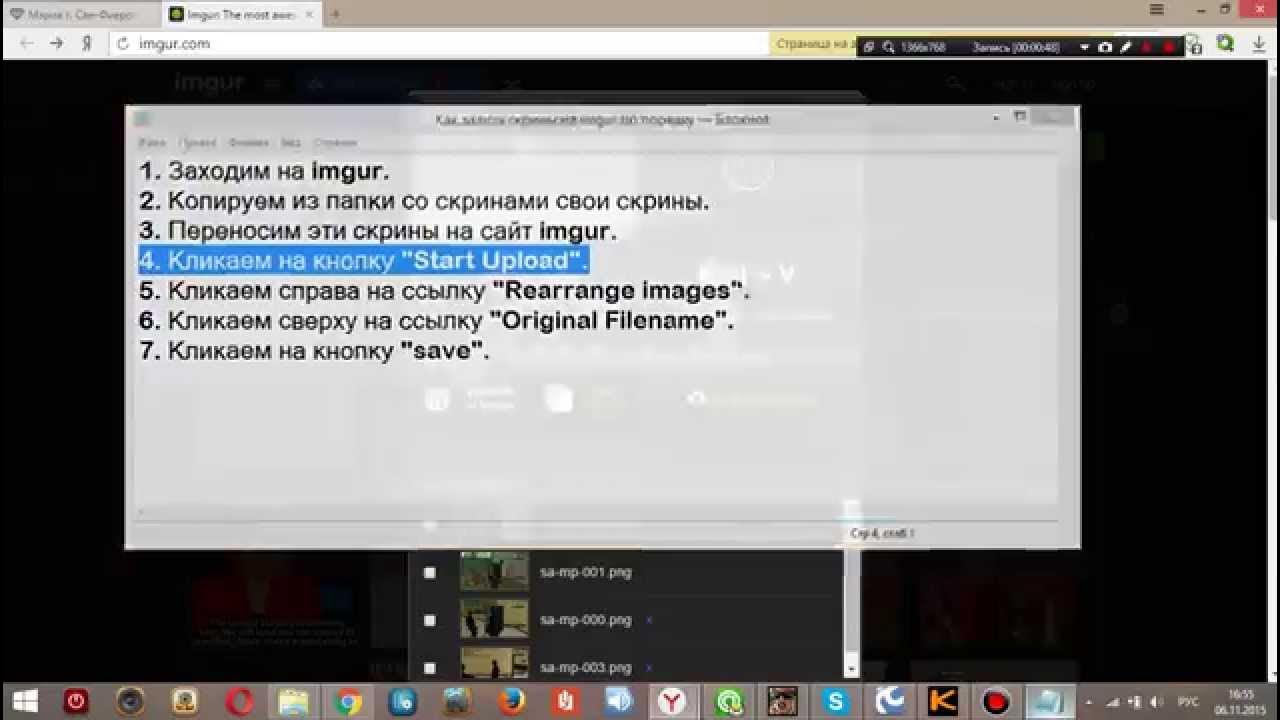The height and width of the screenshot is (720, 1280).
Task: Switch to the Imgur browser tab
Action: [x=242, y=14]
